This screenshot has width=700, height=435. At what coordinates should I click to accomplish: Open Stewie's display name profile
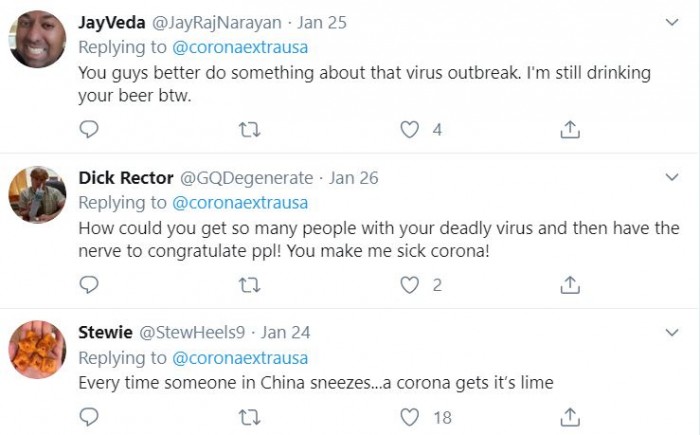[x=104, y=333]
